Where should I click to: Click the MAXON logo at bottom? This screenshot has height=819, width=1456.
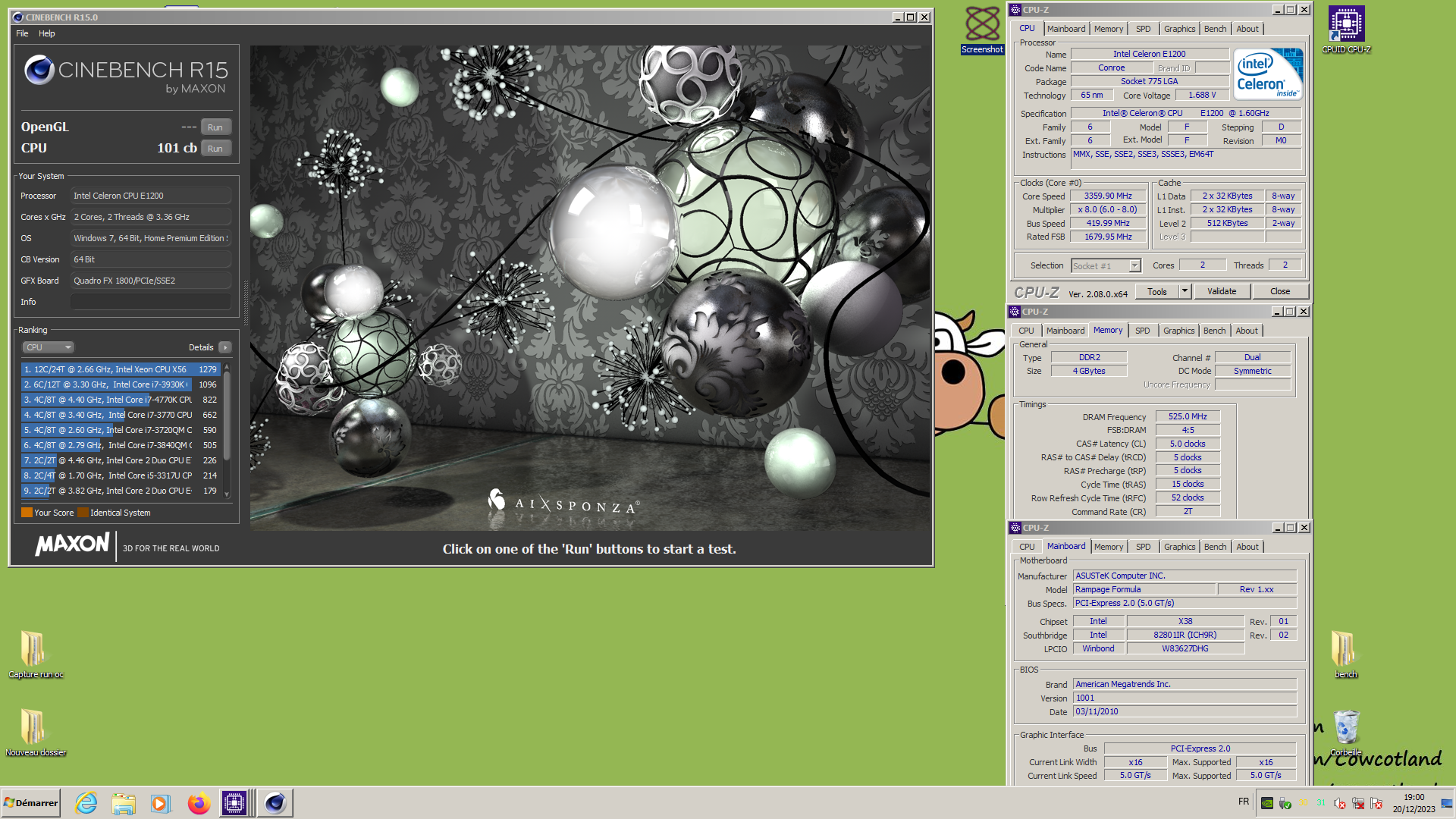pos(73,544)
